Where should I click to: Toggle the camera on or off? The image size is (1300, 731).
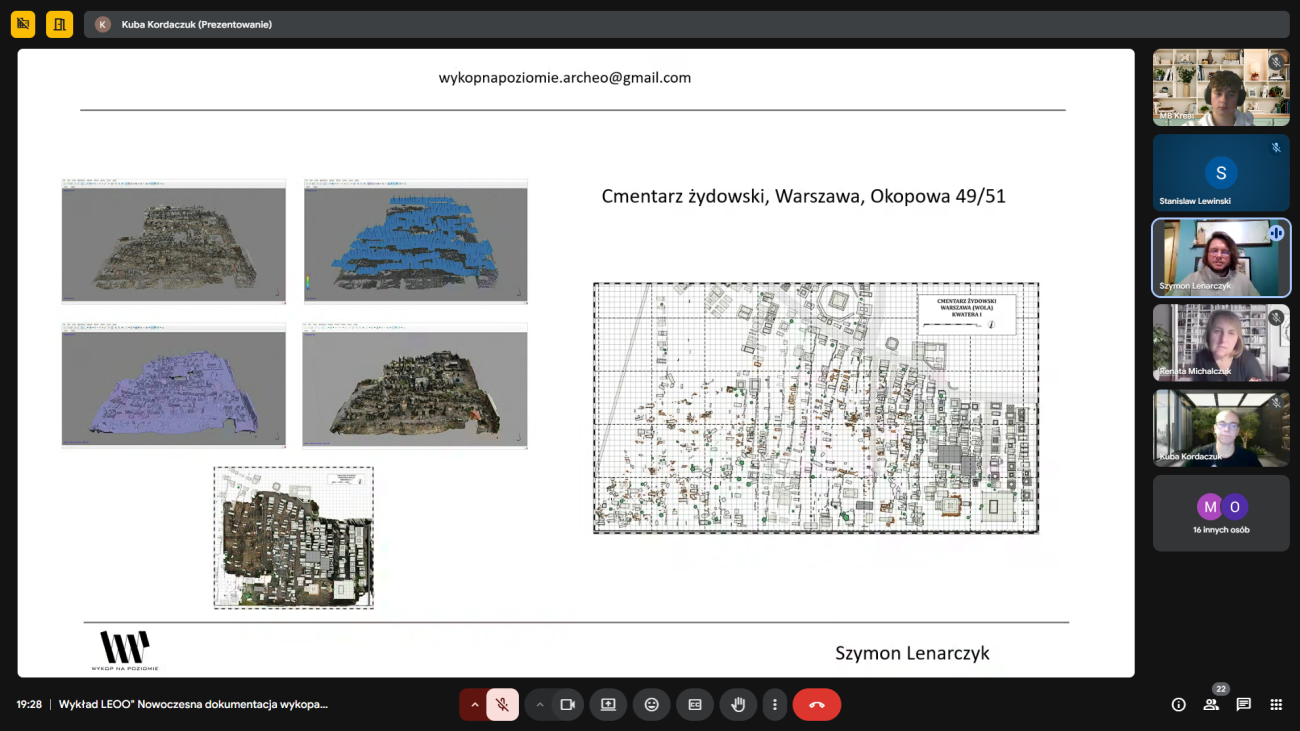point(567,704)
